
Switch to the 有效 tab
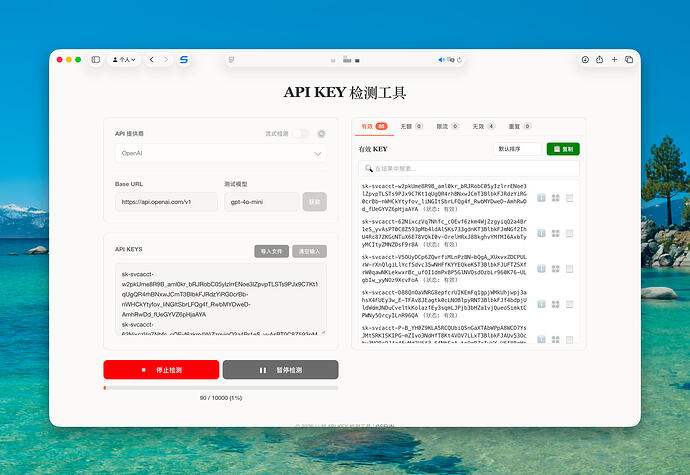374,126
